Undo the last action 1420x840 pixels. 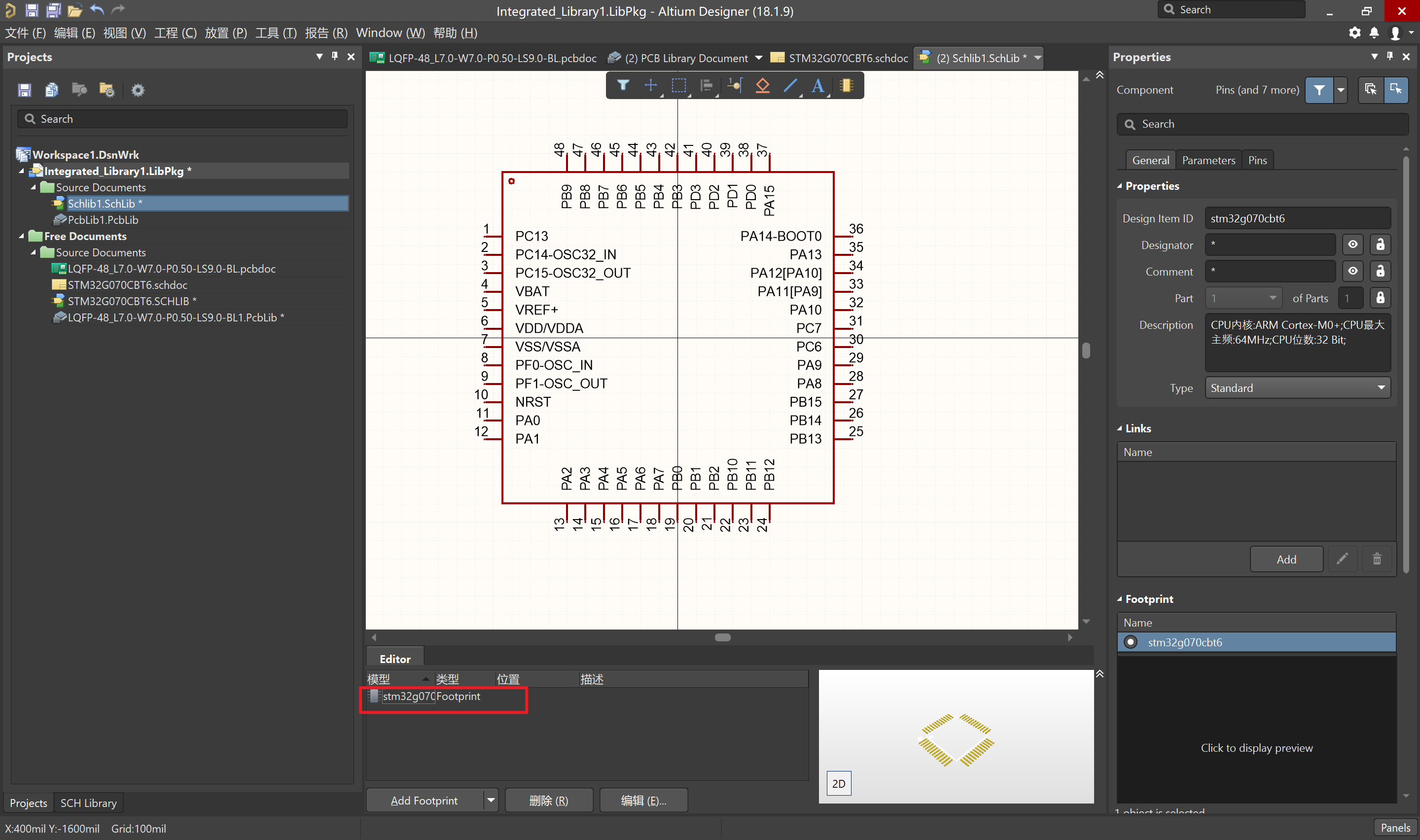pyautogui.click(x=97, y=10)
